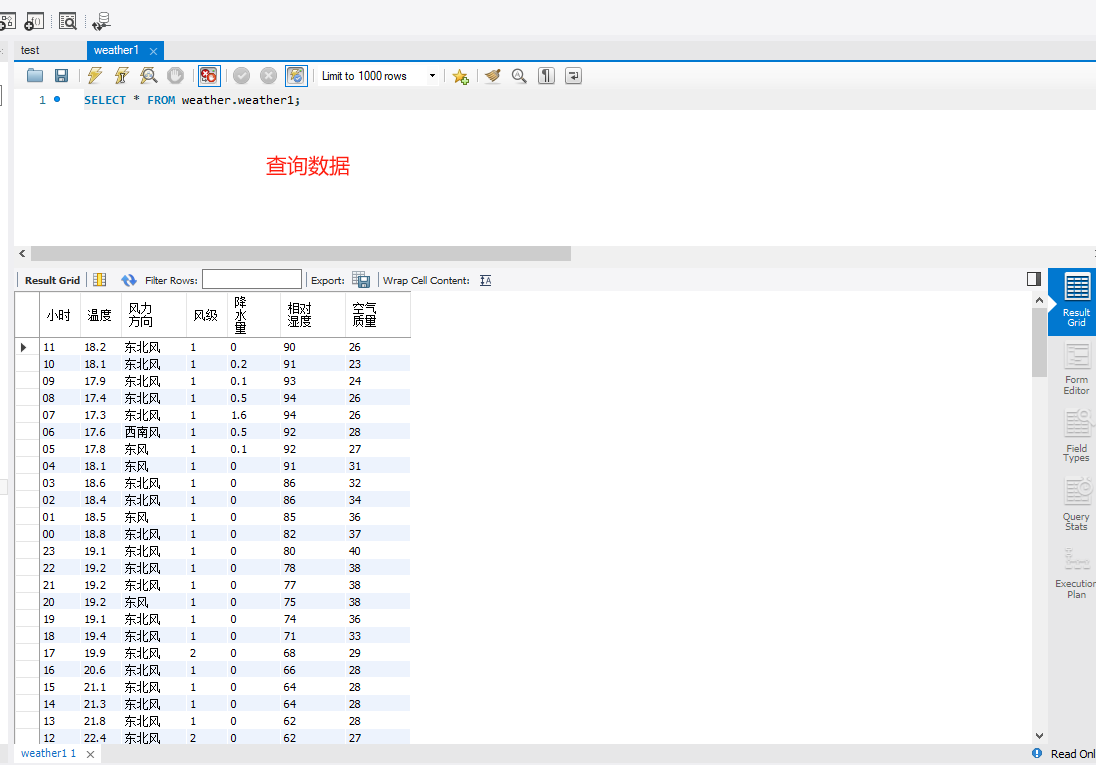The image size is (1096, 765).
Task: Select temperature cell 18.2 in first row
Action: click(x=101, y=347)
